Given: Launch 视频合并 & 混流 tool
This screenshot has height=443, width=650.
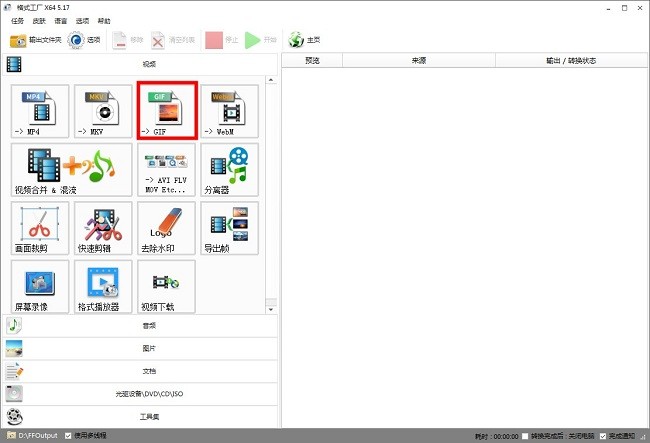Looking at the screenshot, I should tap(72, 169).
